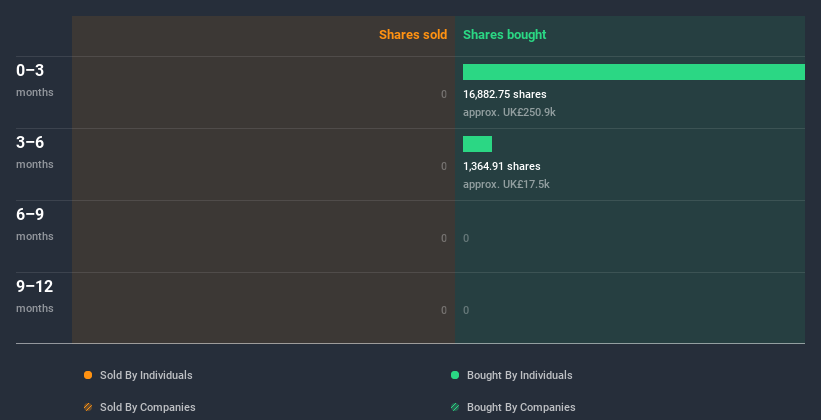Click the shares bought zero for 9–12 months
821x420 pixels.
[466, 310]
